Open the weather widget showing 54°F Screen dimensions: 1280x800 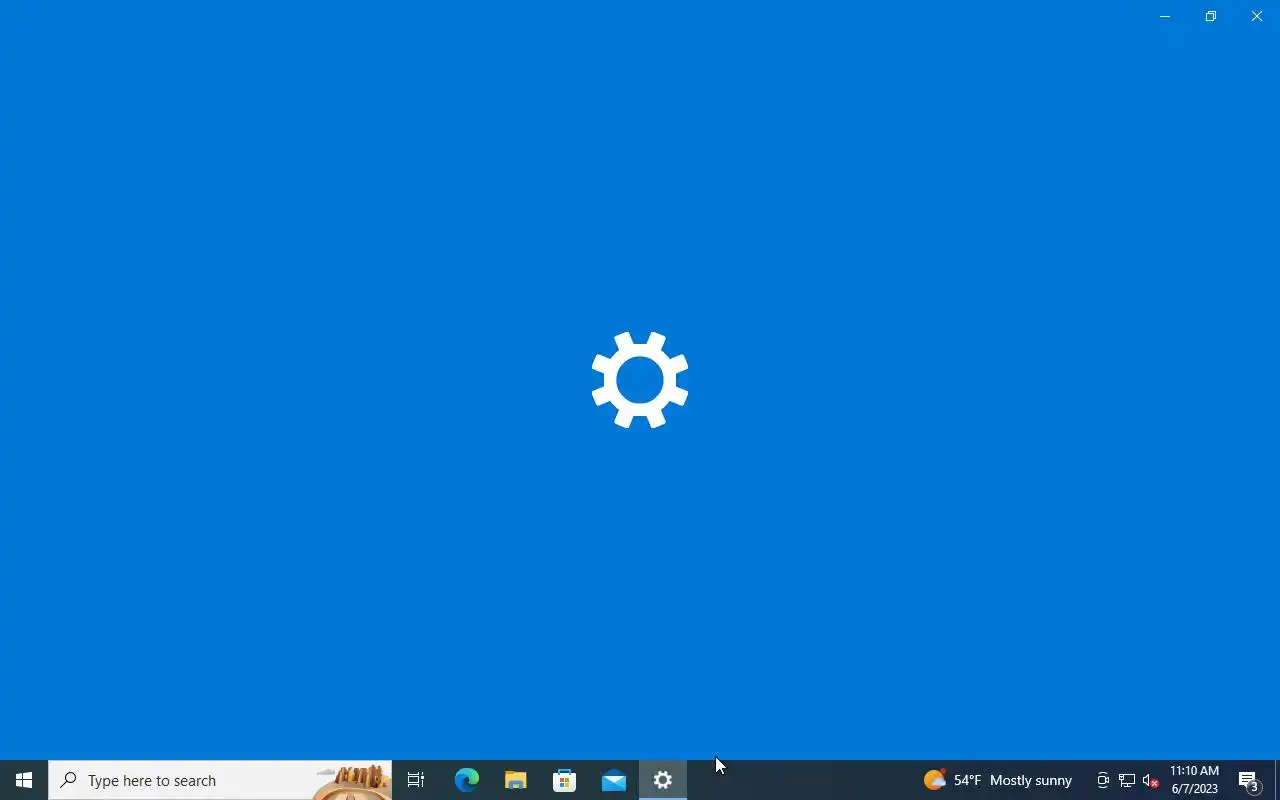point(997,780)
